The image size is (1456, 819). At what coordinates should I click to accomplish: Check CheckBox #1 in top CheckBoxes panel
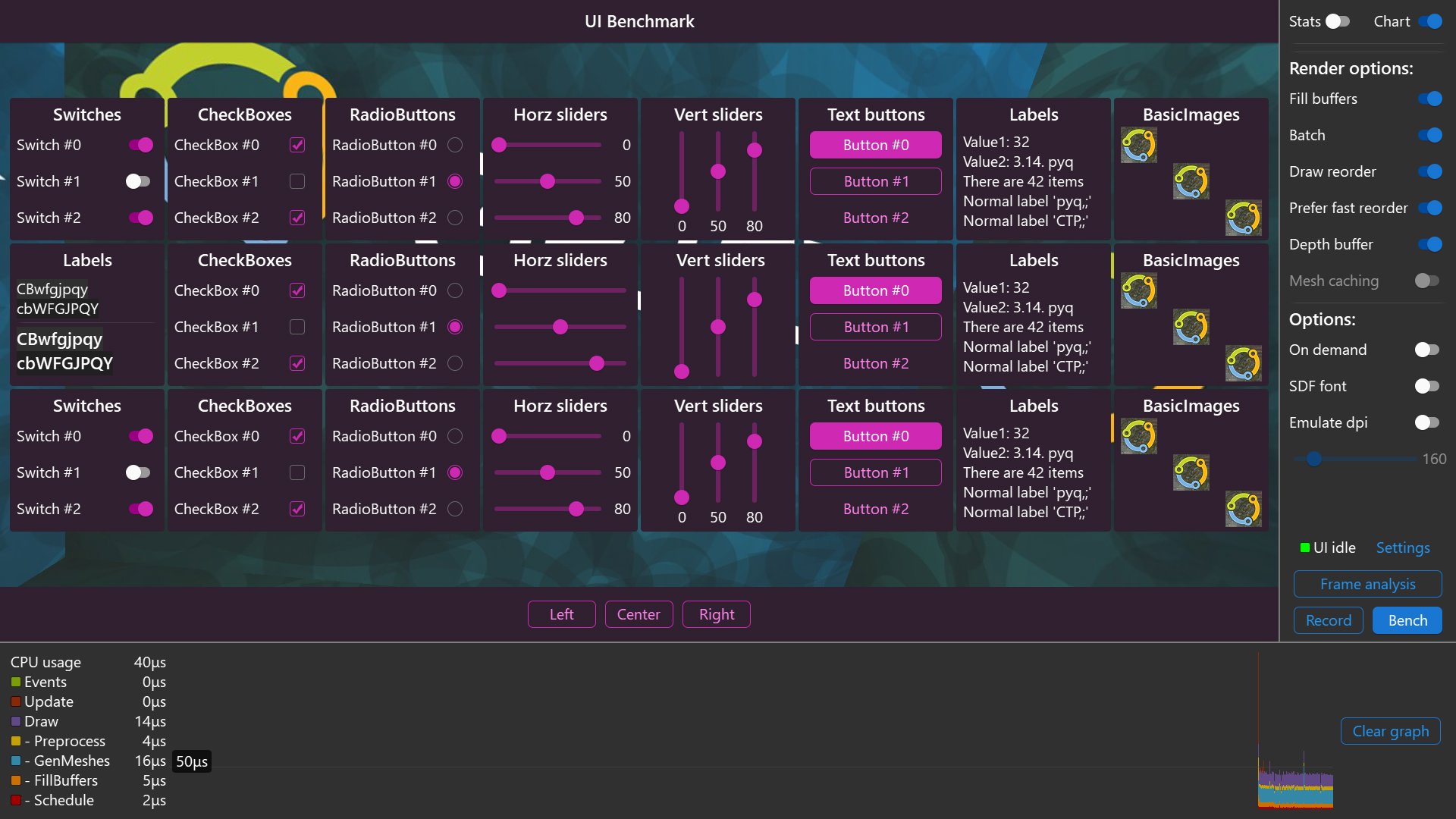(x=297, y=181)
